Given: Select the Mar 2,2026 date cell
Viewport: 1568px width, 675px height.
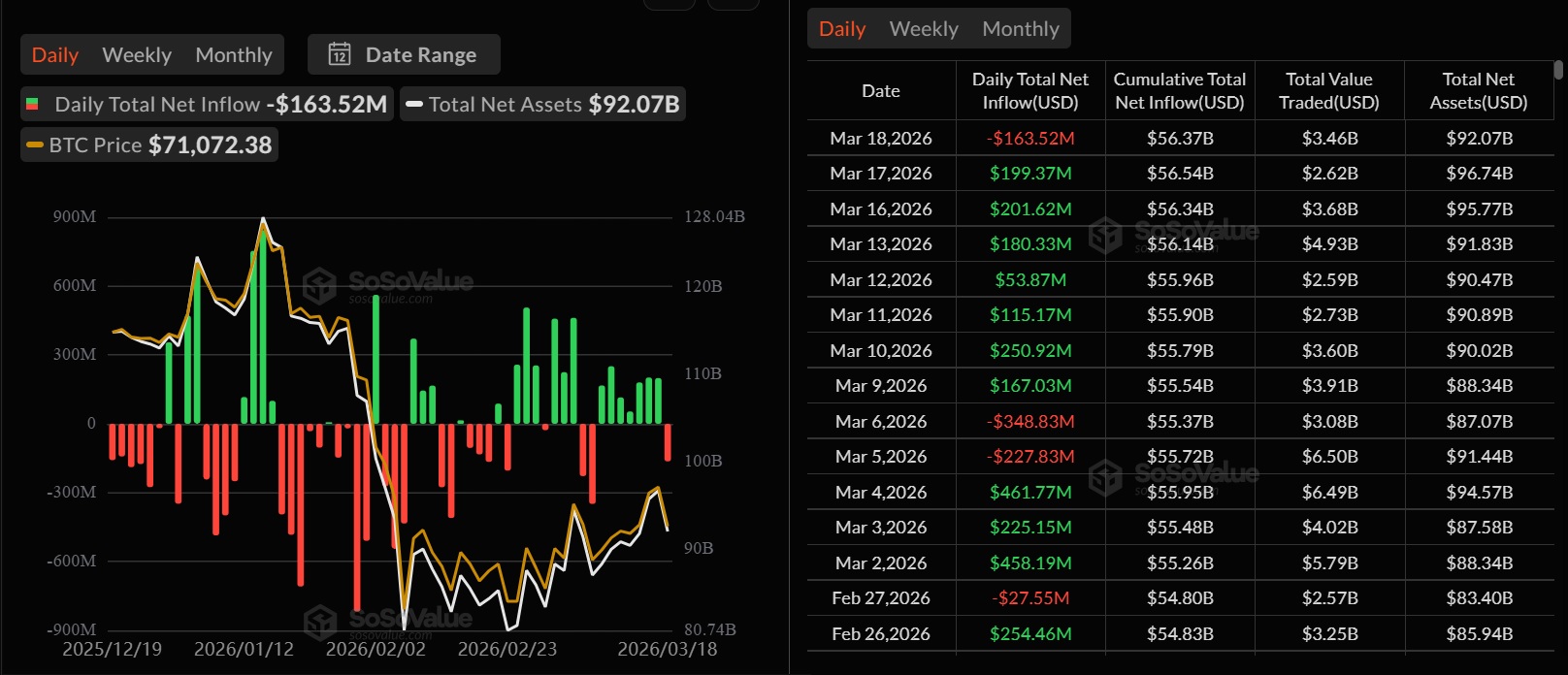Looking at the screenshot, I should click(881, 563).
